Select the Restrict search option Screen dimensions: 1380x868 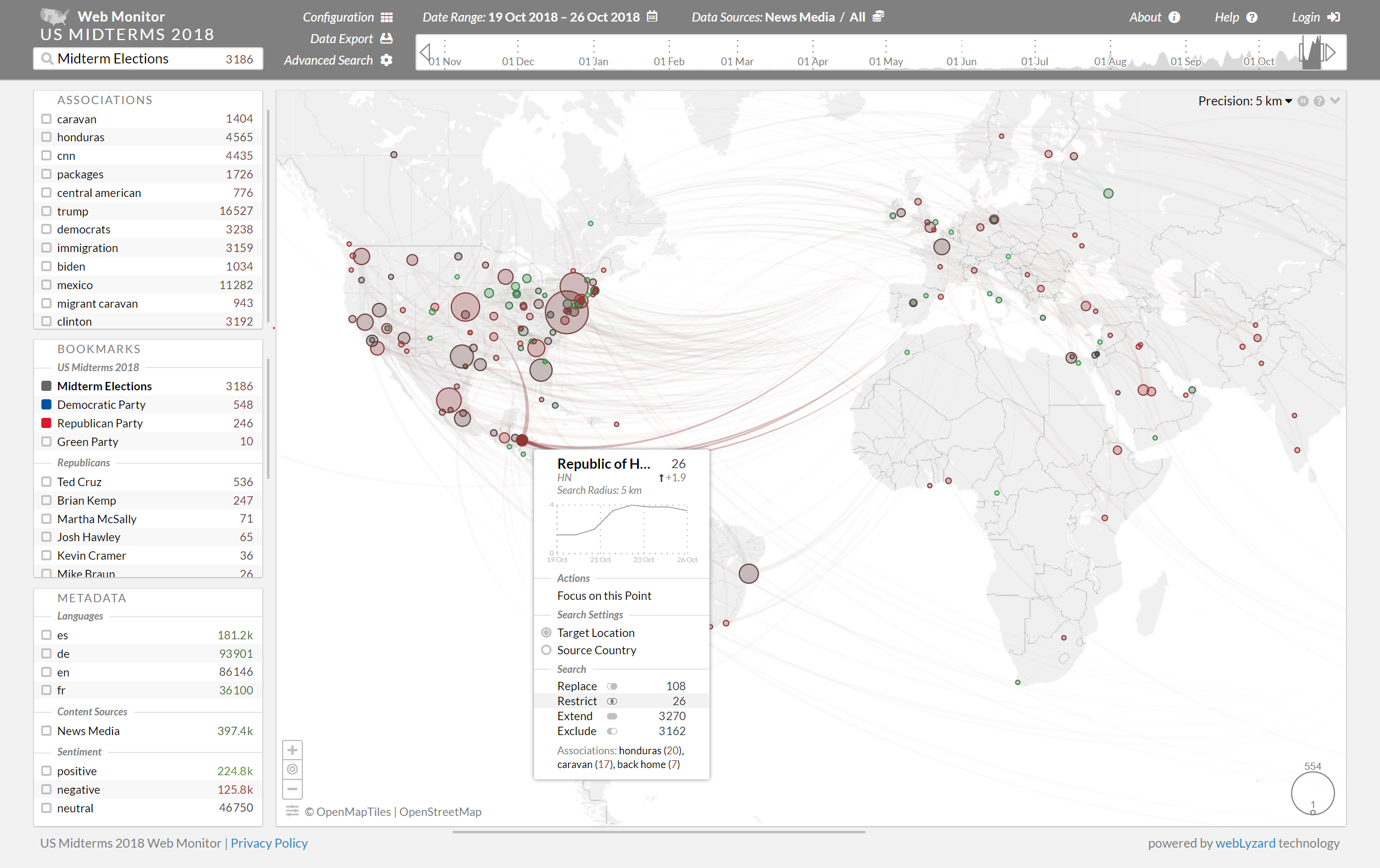click(577, 701)
